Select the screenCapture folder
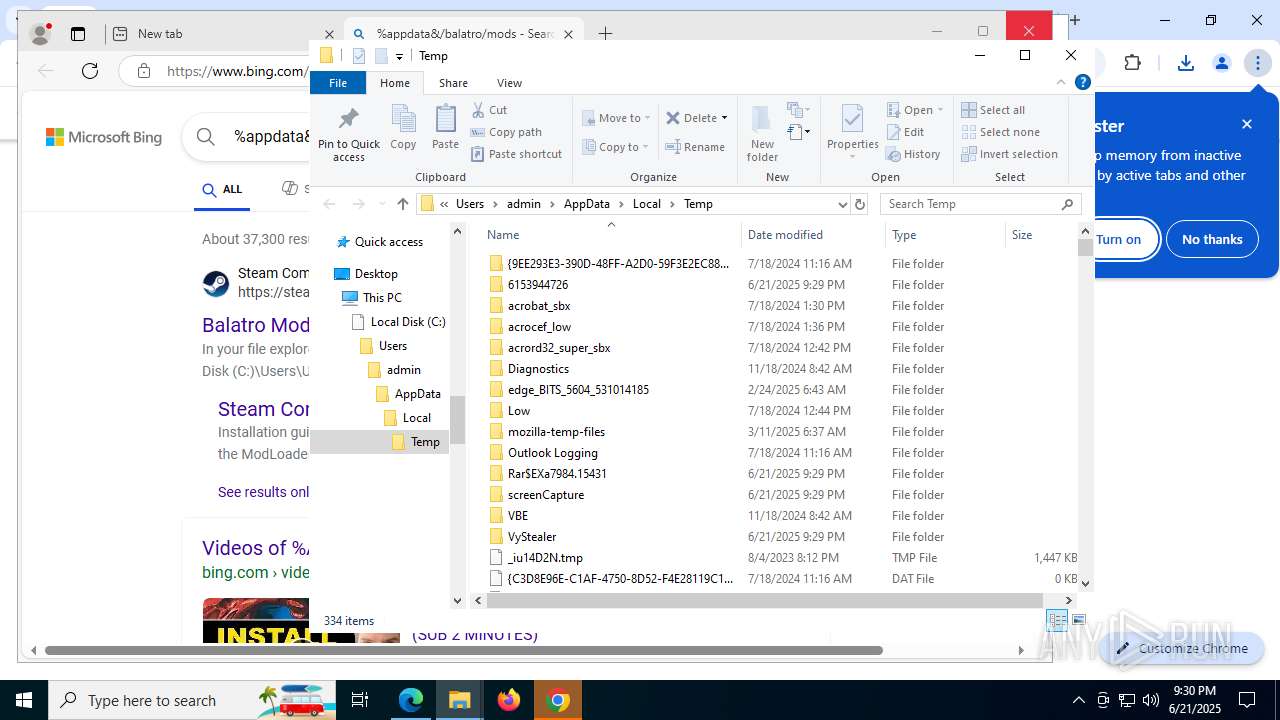 tap(546, 495)
